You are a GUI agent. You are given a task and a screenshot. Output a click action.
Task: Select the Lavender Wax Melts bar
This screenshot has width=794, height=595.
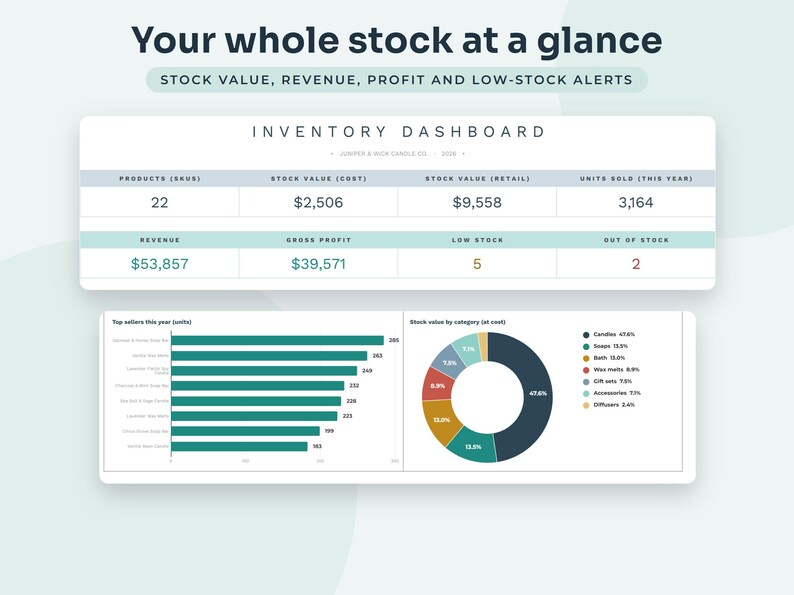point(254,416)
